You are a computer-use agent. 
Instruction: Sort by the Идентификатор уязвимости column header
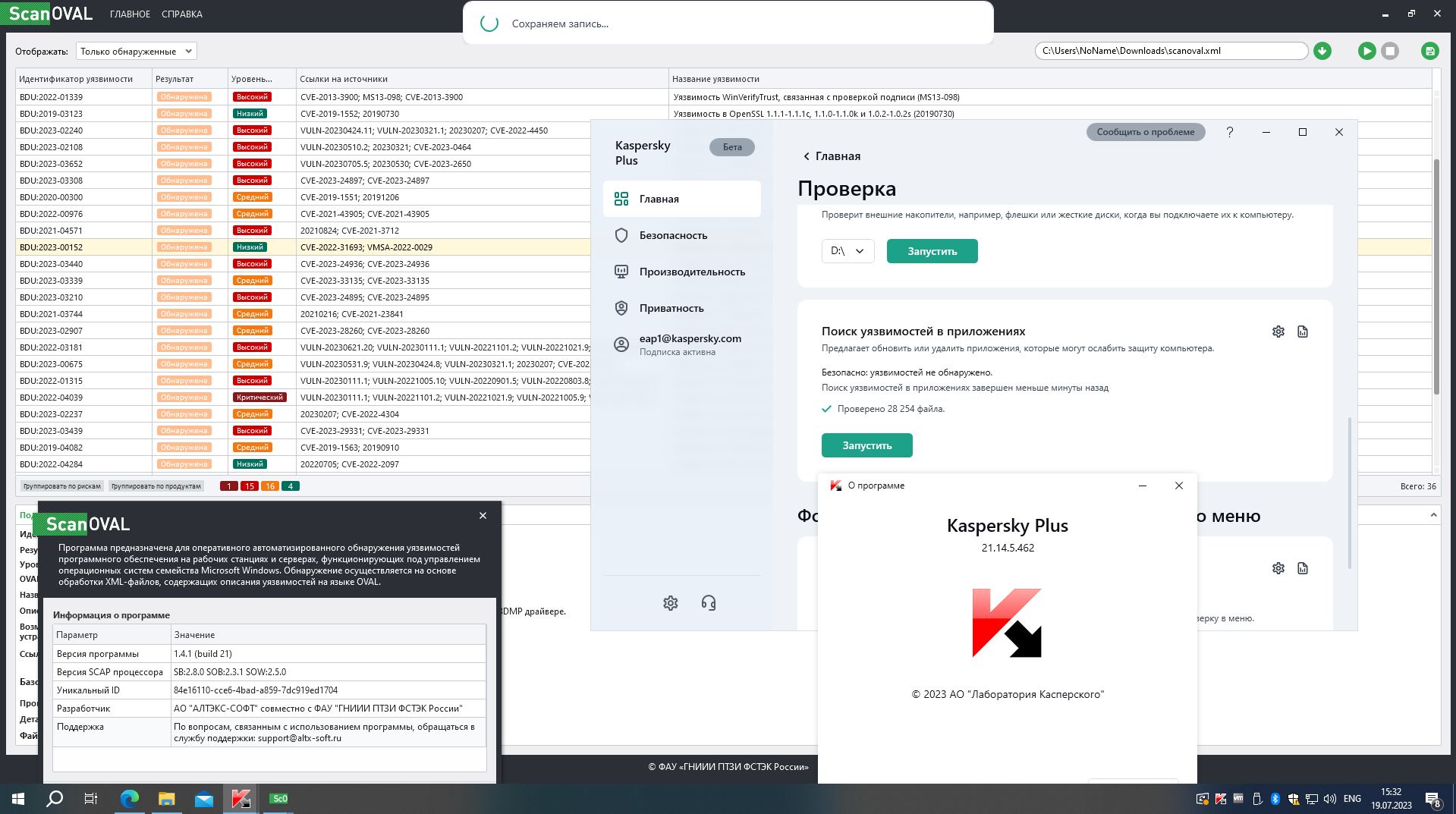click(x=83, y=79)
